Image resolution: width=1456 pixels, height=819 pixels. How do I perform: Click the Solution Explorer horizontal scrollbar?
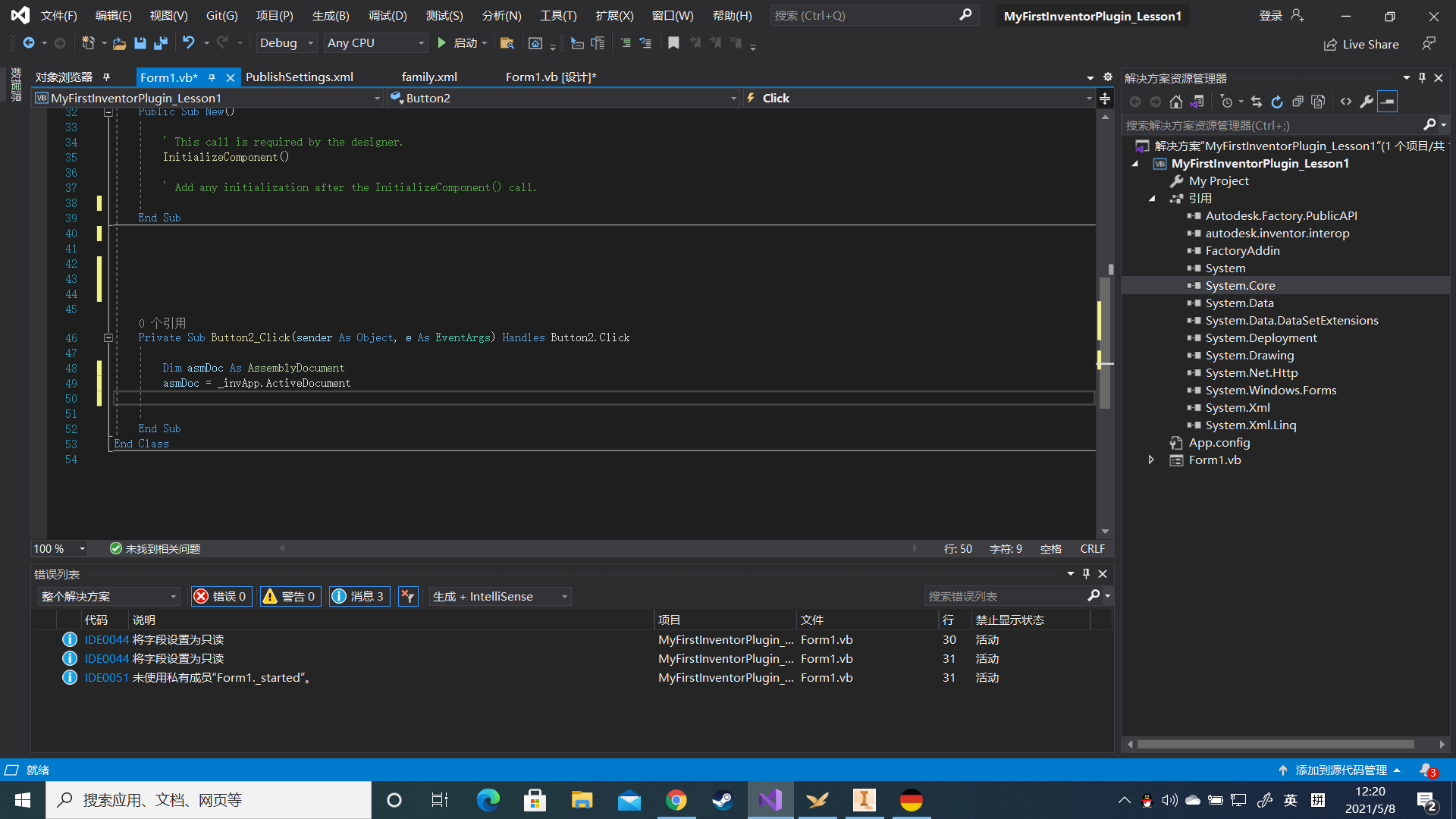pyautogui.click(x=1276, y=745)
